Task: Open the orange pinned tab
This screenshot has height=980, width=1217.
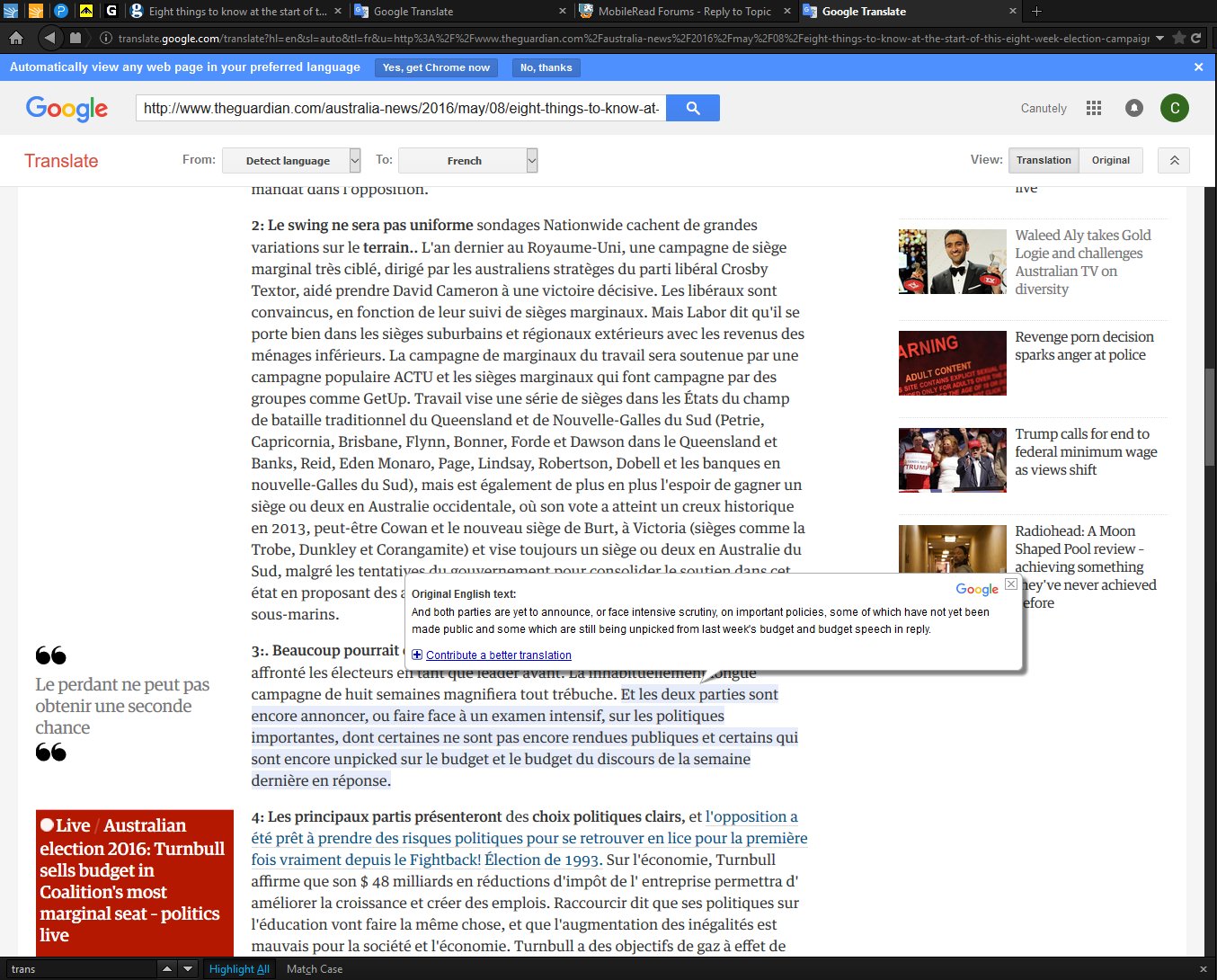Action: coord(36,11)
